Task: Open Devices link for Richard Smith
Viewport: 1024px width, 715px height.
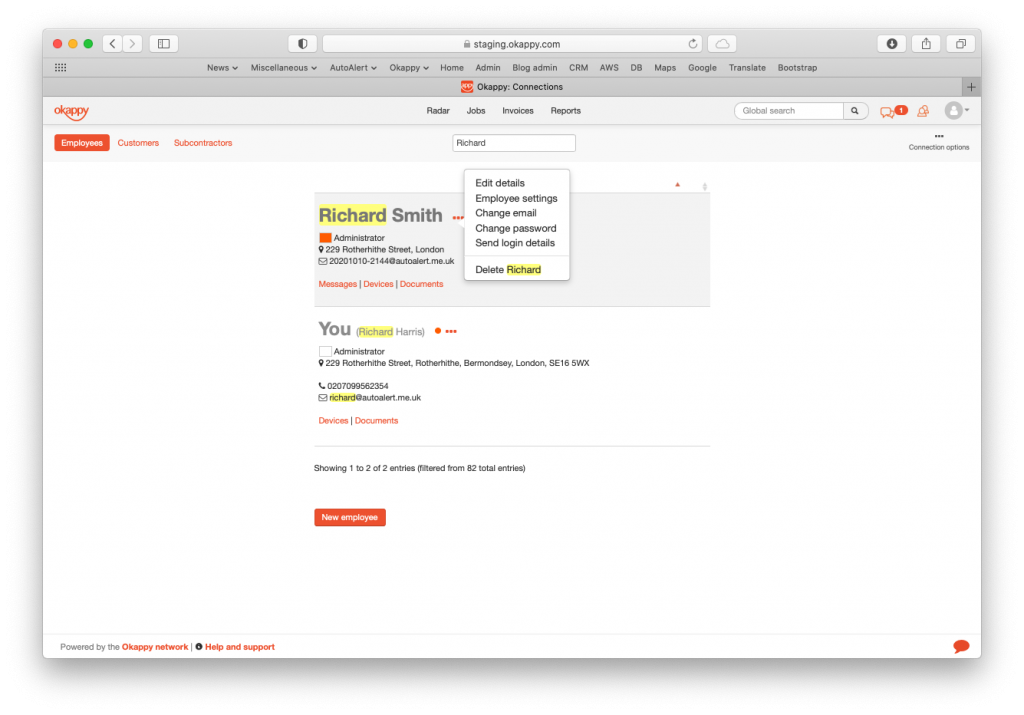Action: click(x=378, y=284)
